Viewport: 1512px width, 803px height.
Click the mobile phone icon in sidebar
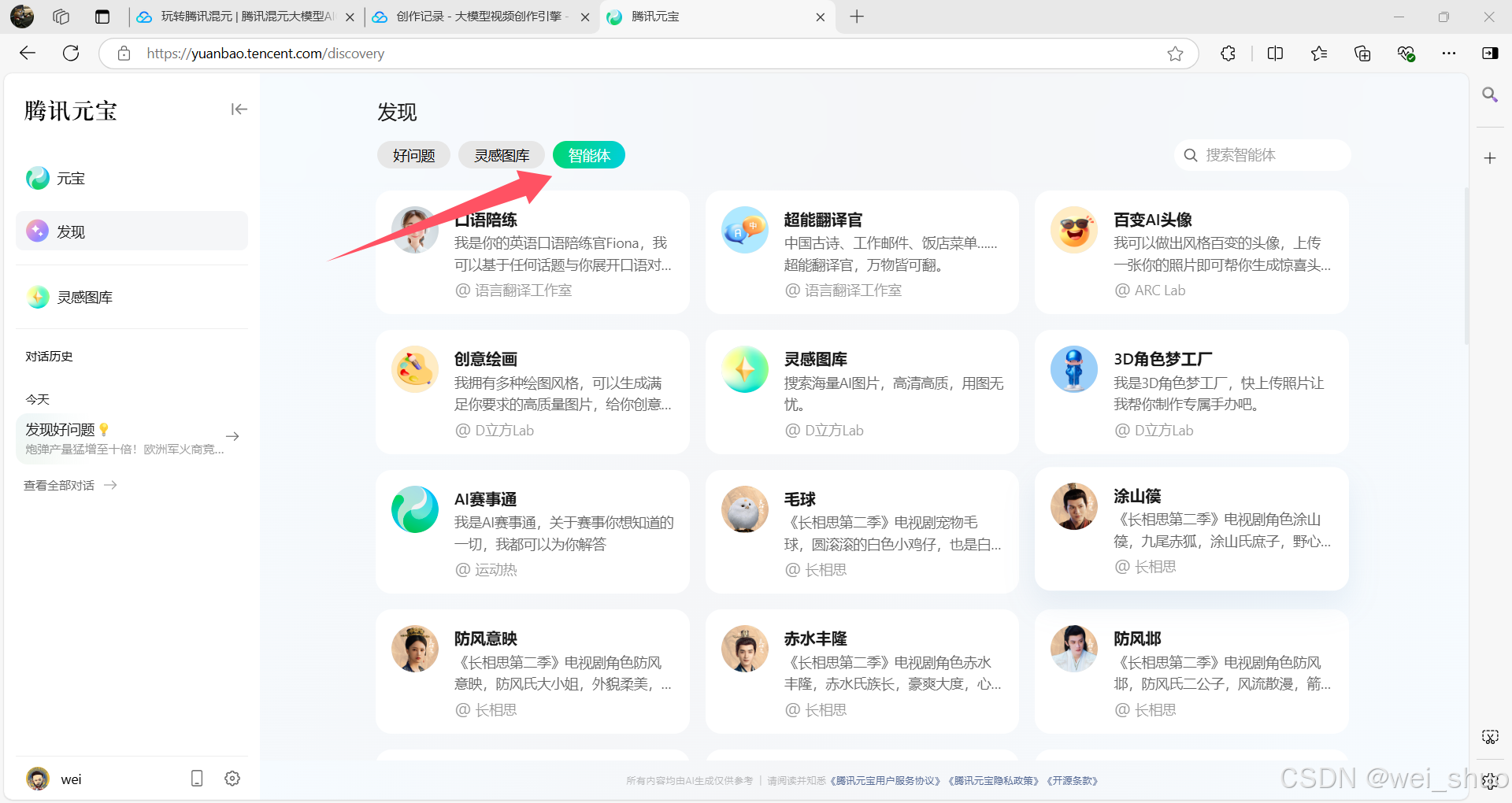(x=197, y=779)
